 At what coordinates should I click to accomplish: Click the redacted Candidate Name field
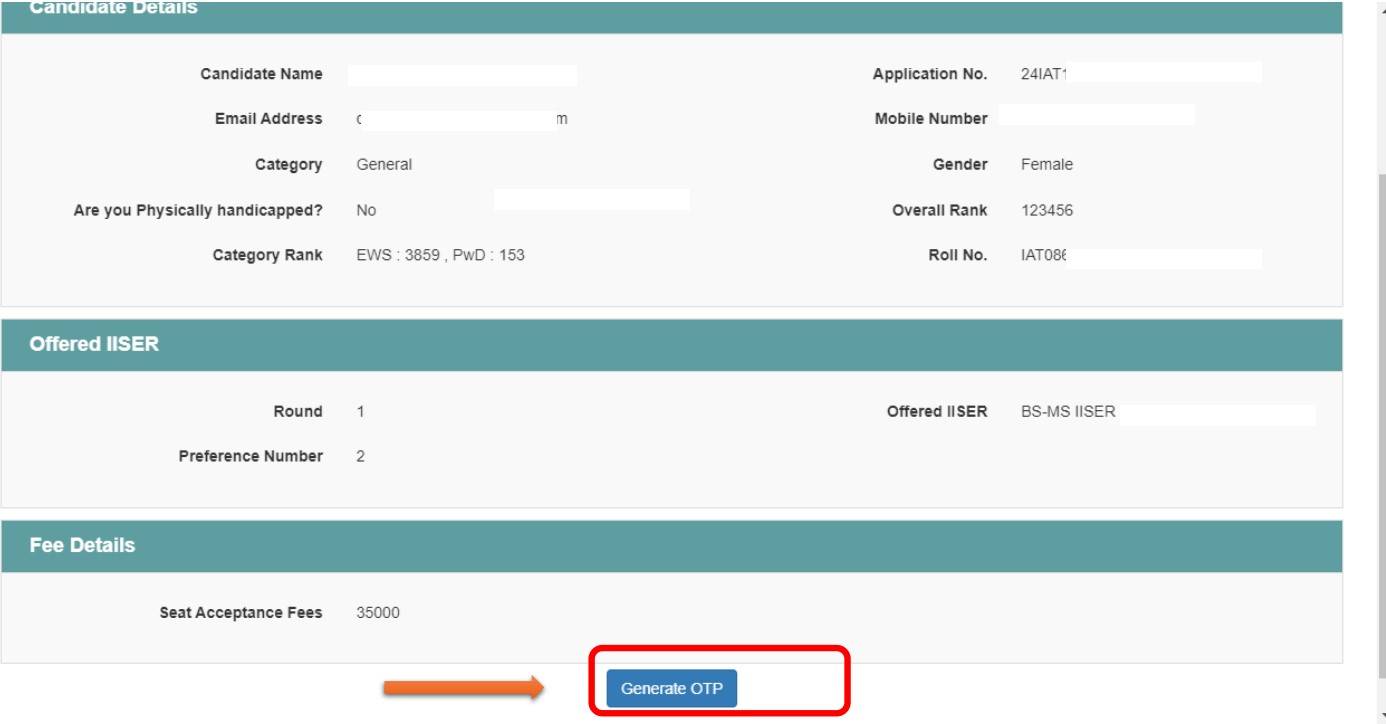point(462,75)
